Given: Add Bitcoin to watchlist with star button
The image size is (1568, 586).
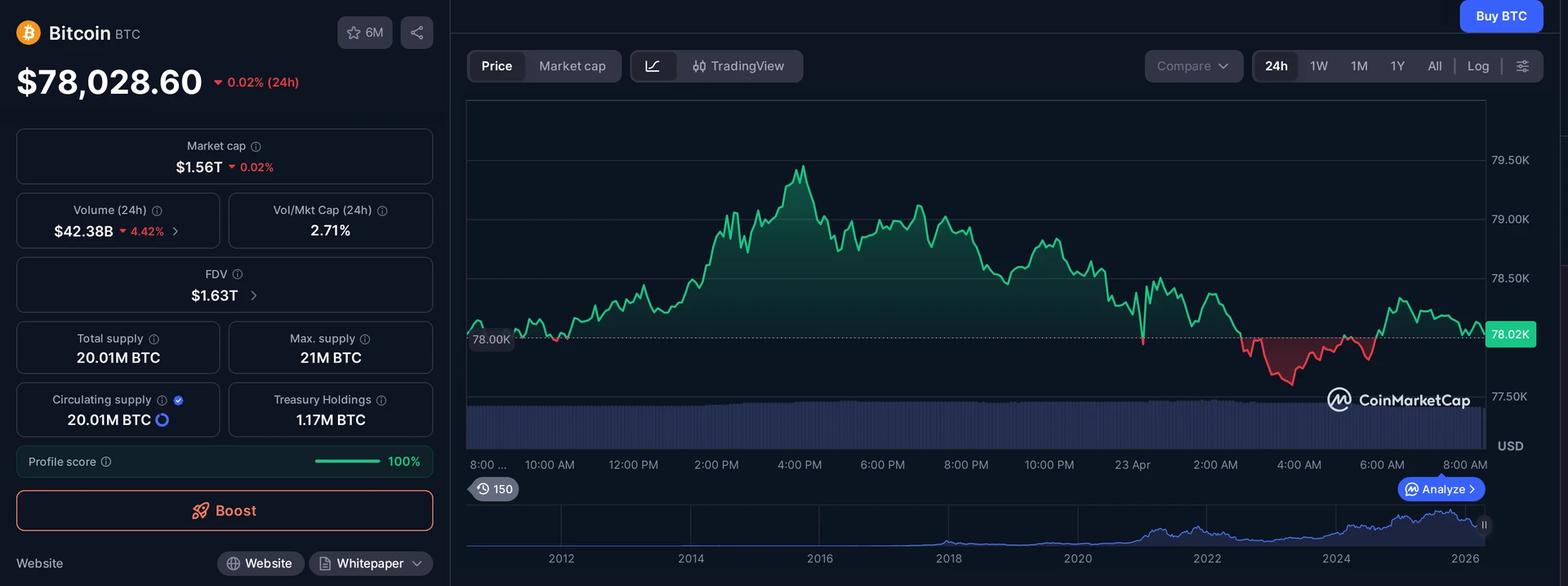Looking at the screenshot, I should (365, 33).
